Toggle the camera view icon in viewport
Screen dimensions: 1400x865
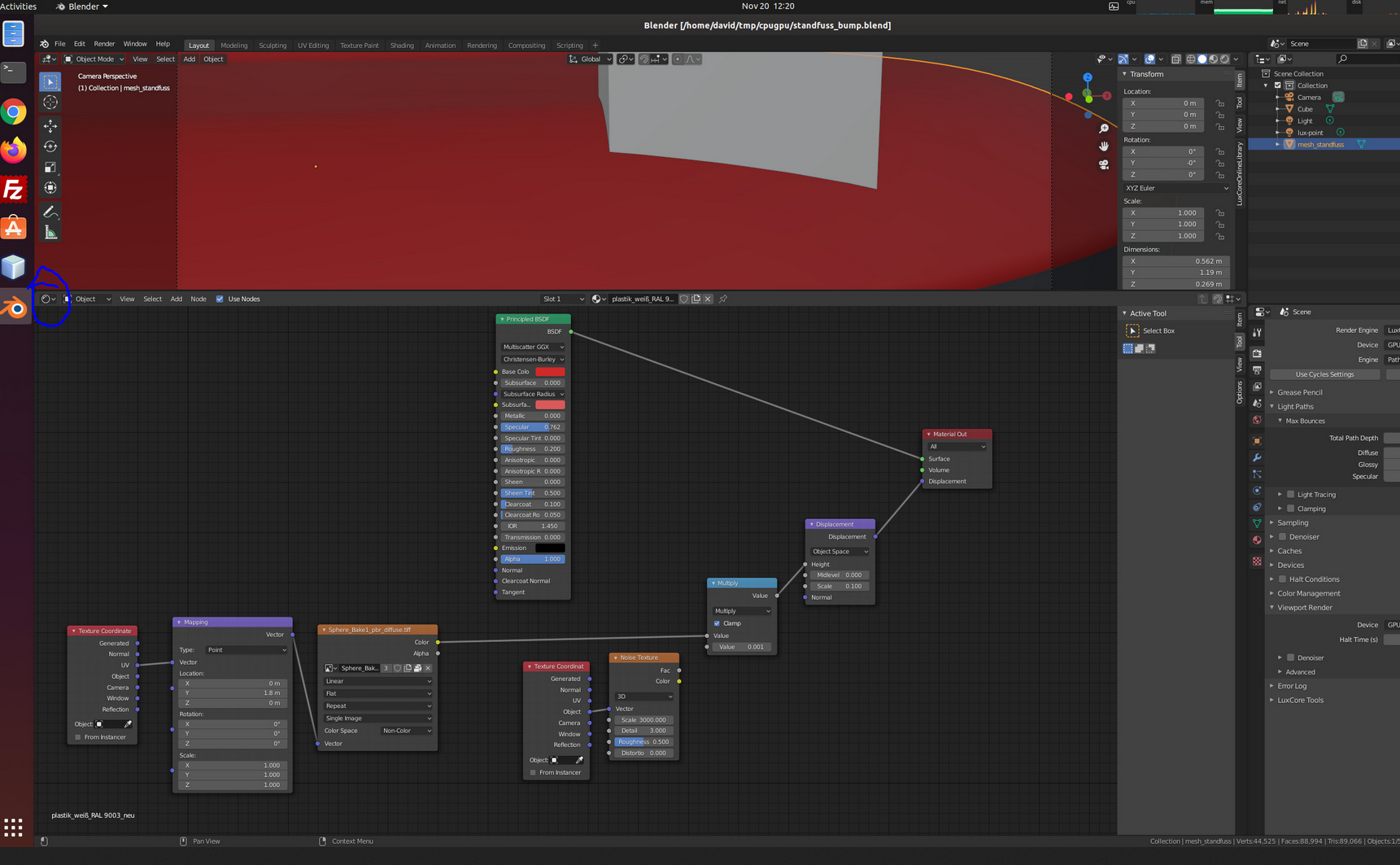pyautogui.click(x=1104, y=164)
